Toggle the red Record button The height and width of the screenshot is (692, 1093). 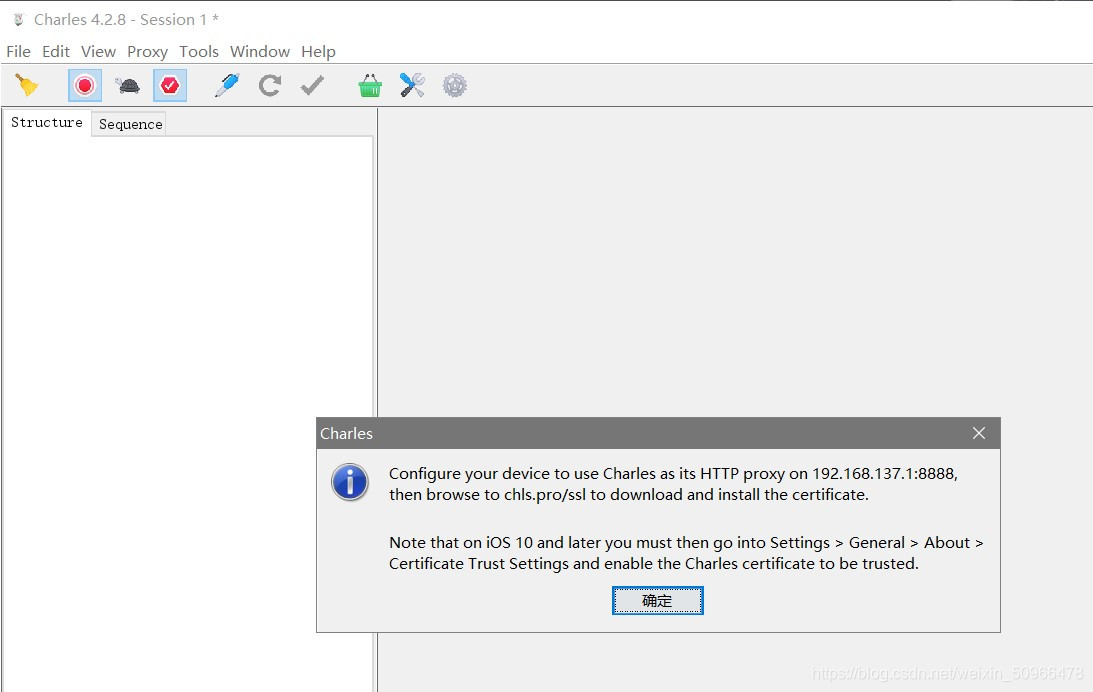[85, 86]
